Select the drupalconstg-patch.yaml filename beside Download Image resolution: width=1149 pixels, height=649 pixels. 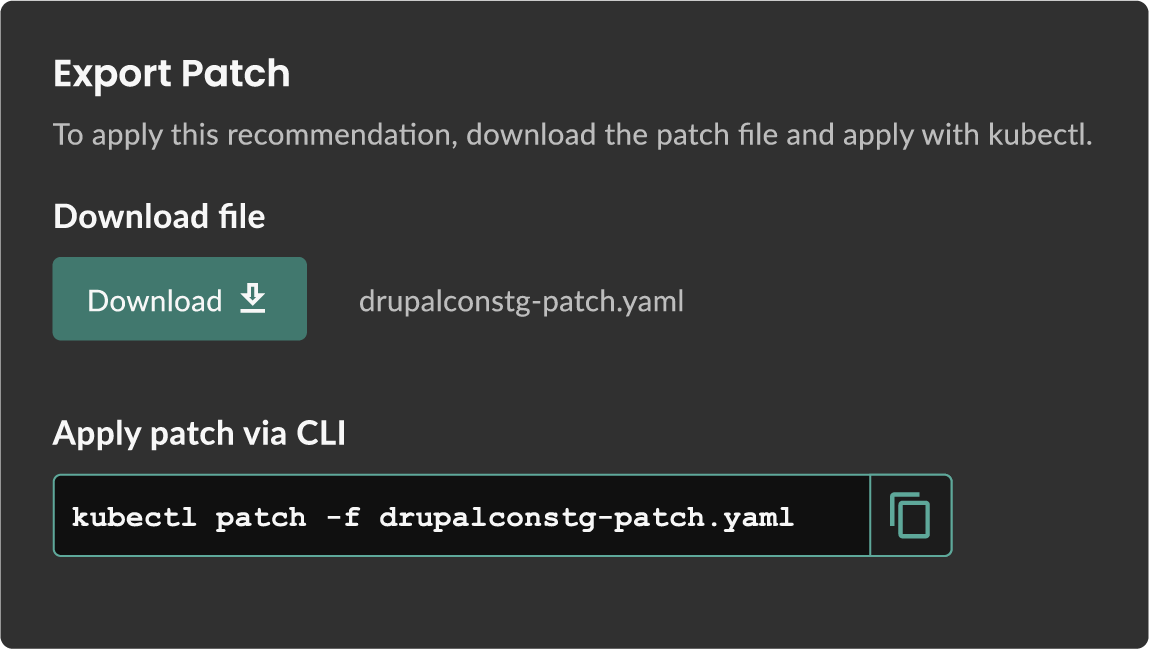click(521, 301)
